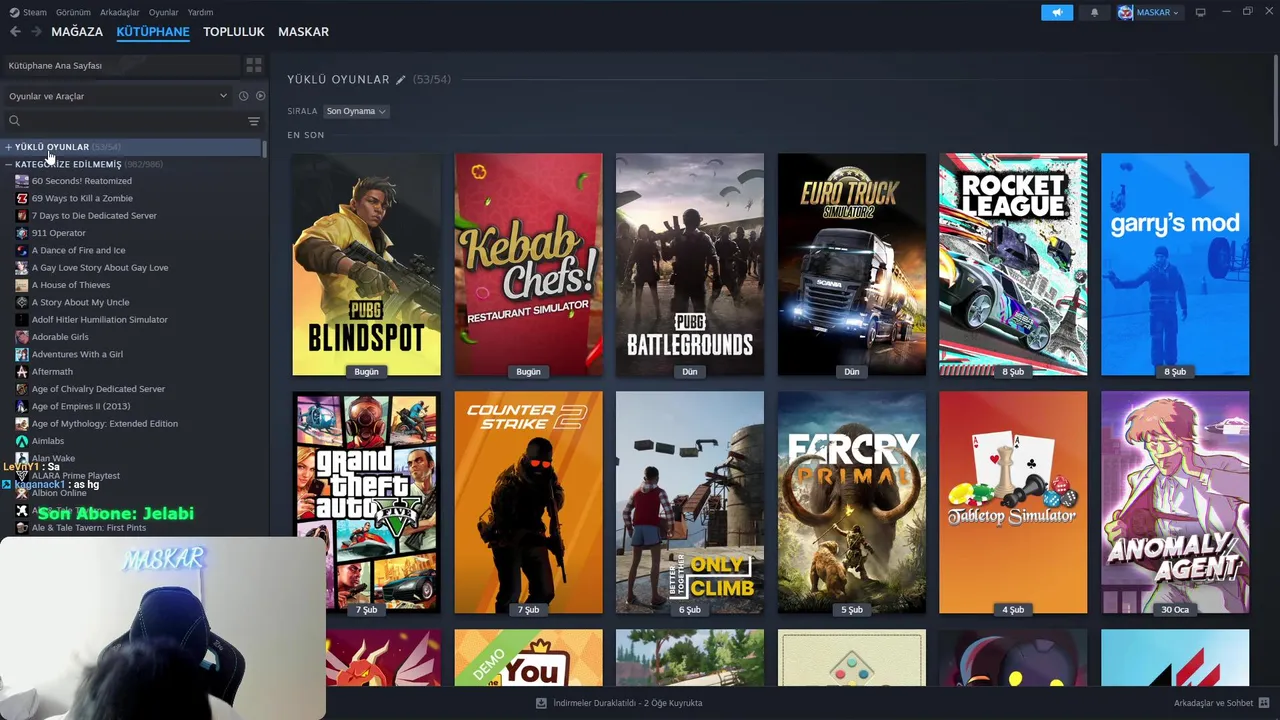This screenshot has height=720, width=1280.
Task: Select Age of Chivalry Dedicated Server
Action: tap(98, 389)
